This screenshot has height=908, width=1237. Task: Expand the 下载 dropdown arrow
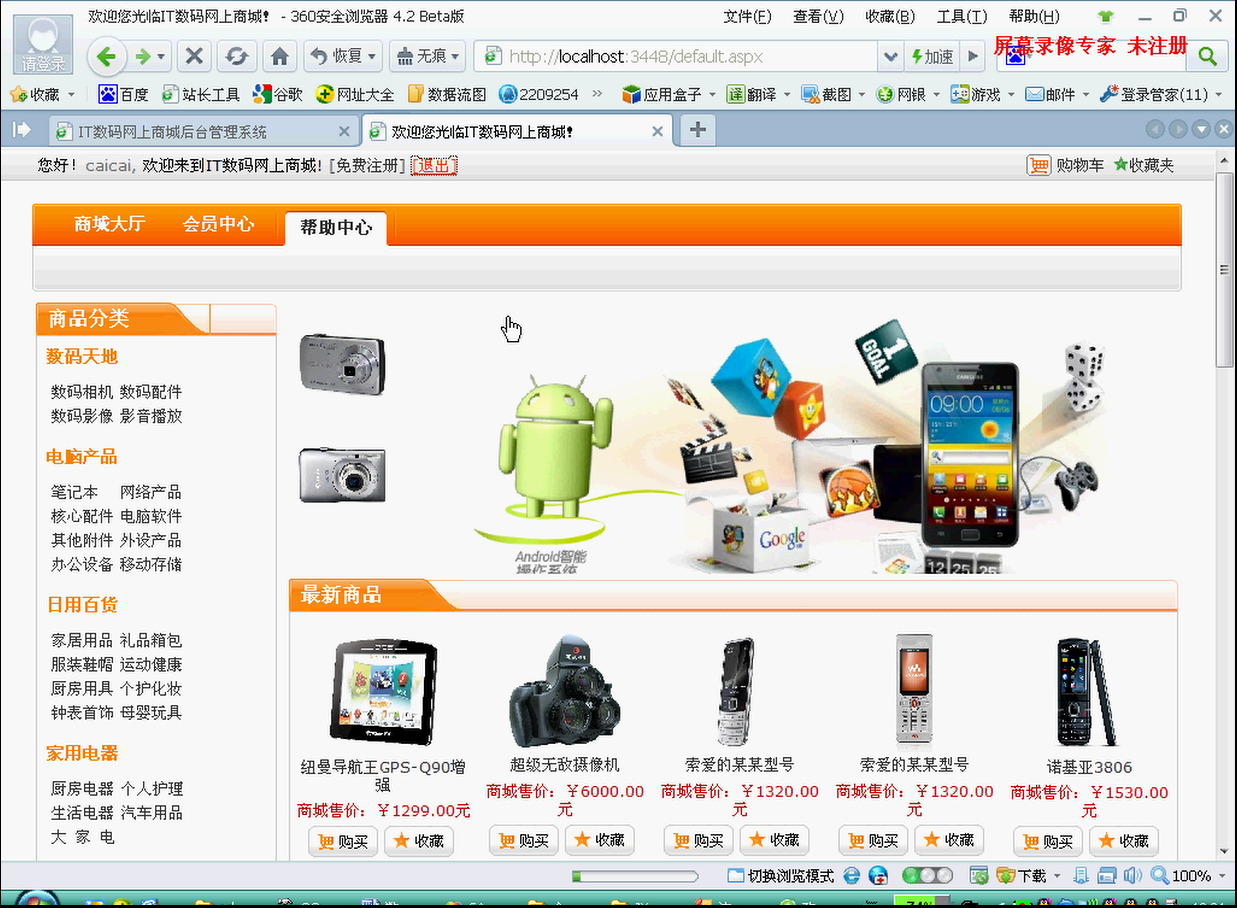click(x=1056, y=877)
